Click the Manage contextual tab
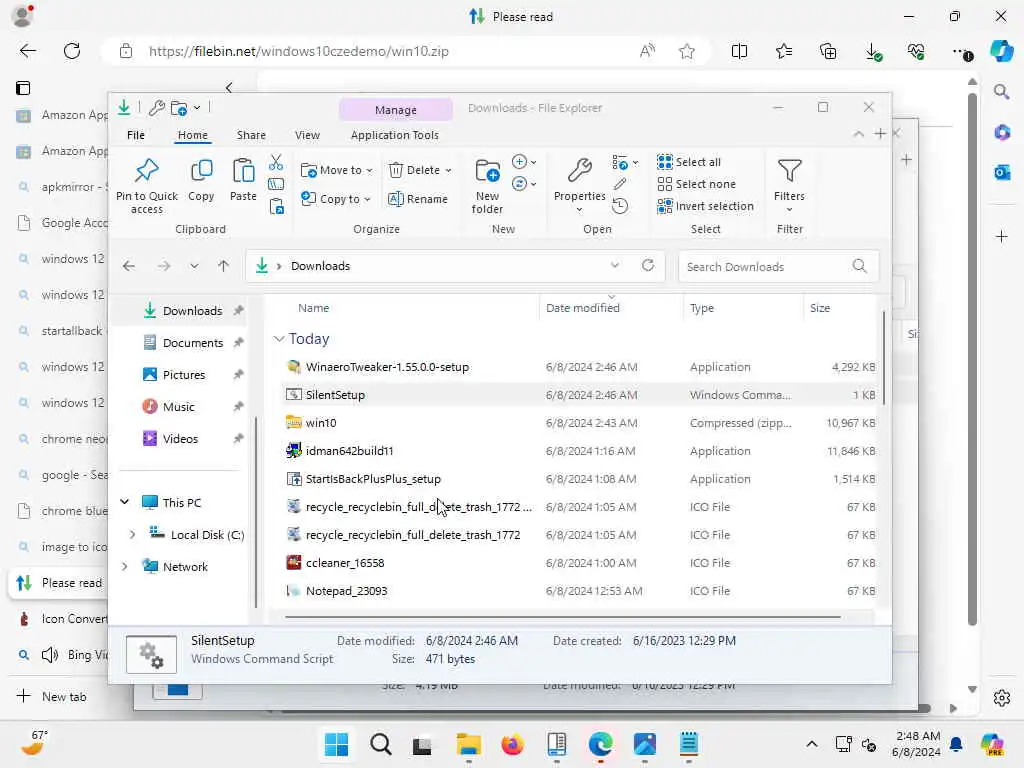1024x768 pixels. click(396, 110)
